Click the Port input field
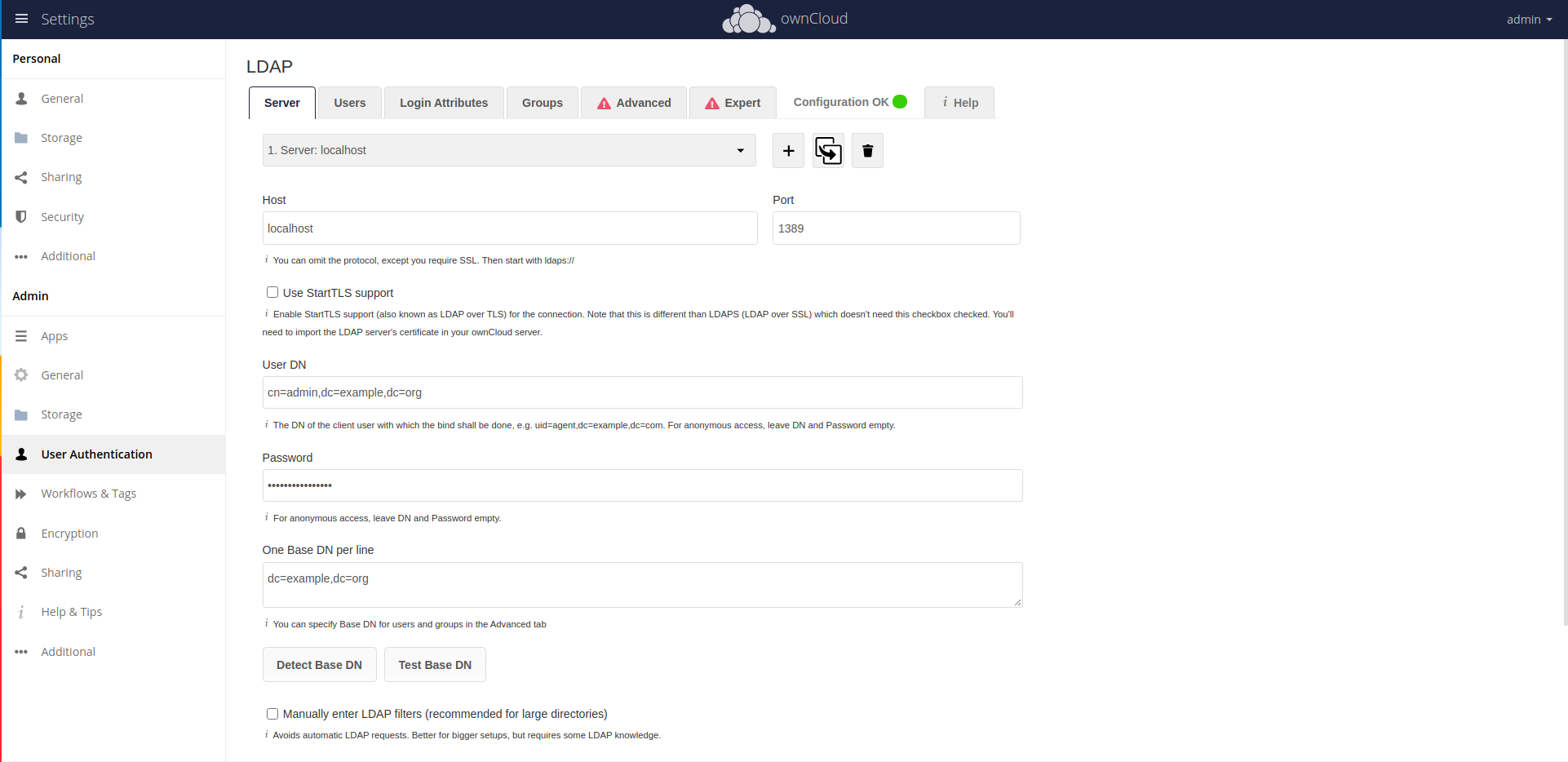 pos(896,228)
